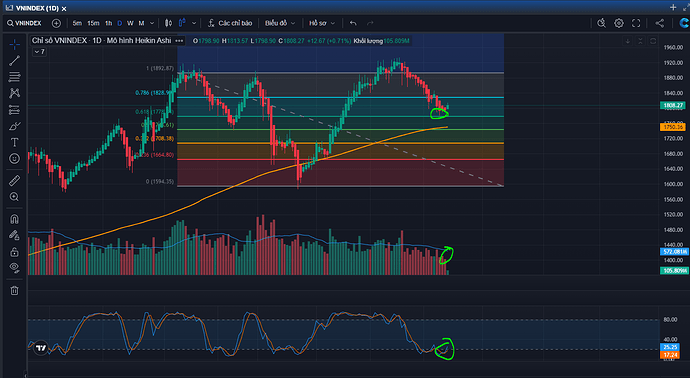690x378 pixels.
Task: Collapse the pane with inward arrows
Action: tap(640, 41)
